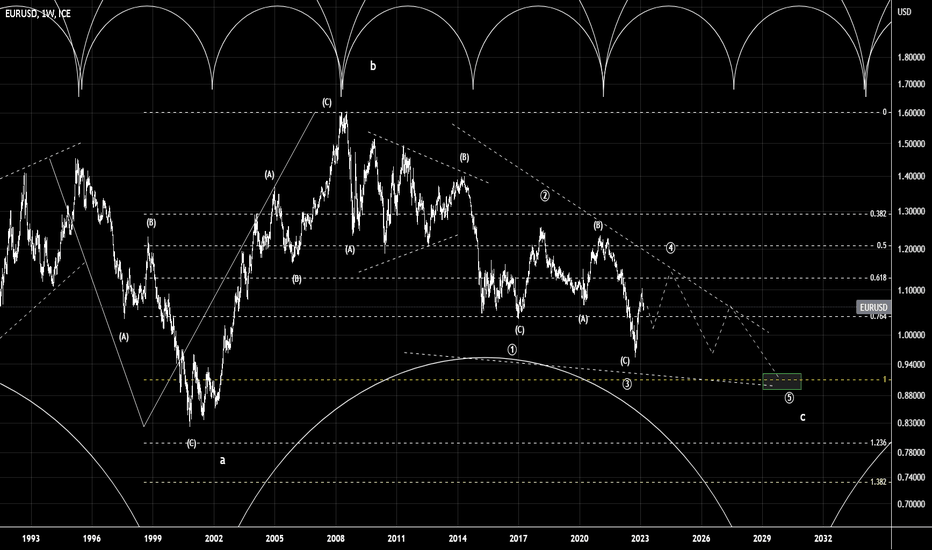Click the 0.83000 price axis label
Viewport: 932px width, 550px height.
(911, 423)
